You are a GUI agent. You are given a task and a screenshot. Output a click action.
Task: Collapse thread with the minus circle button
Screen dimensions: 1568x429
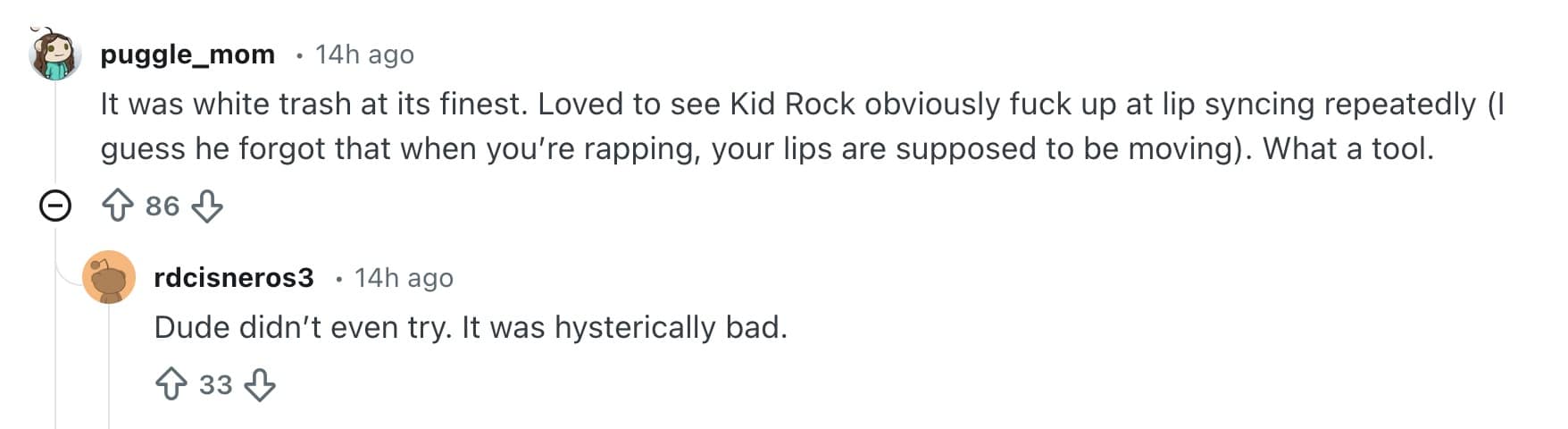click(x=55, y=206)
